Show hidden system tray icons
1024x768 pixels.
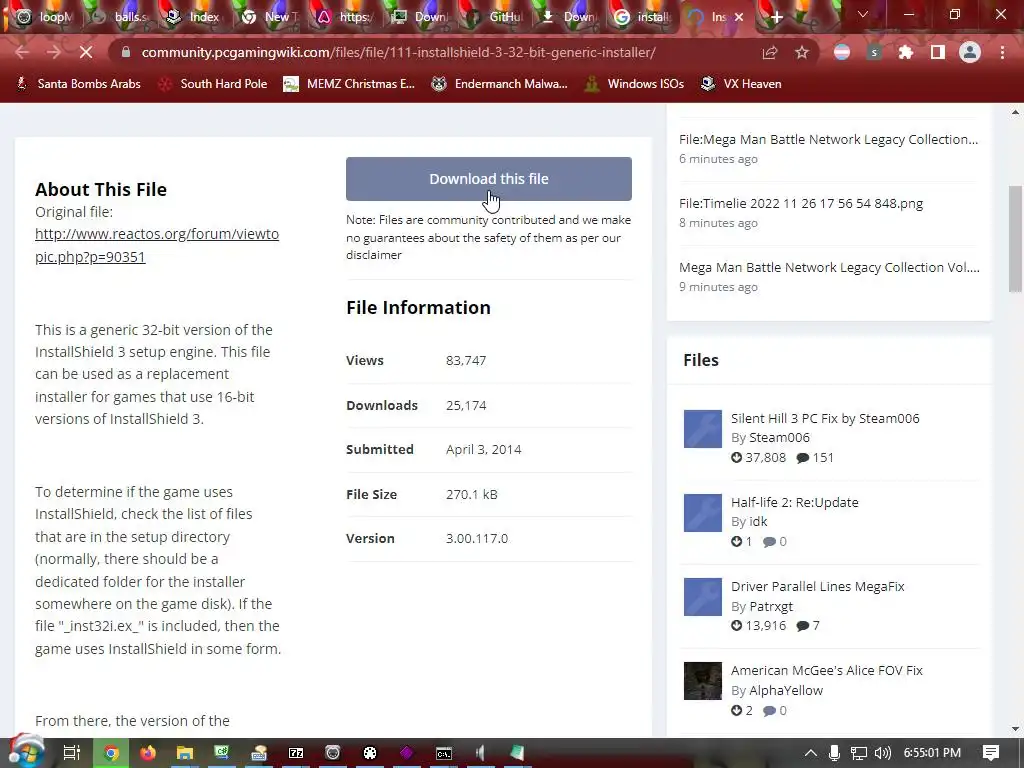(810, 753)
